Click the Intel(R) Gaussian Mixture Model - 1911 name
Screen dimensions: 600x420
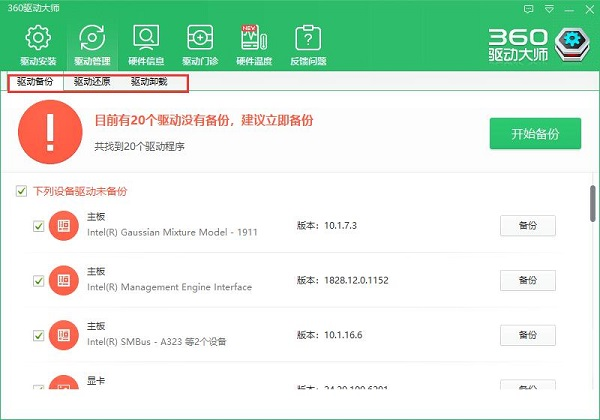pos(172,232)
